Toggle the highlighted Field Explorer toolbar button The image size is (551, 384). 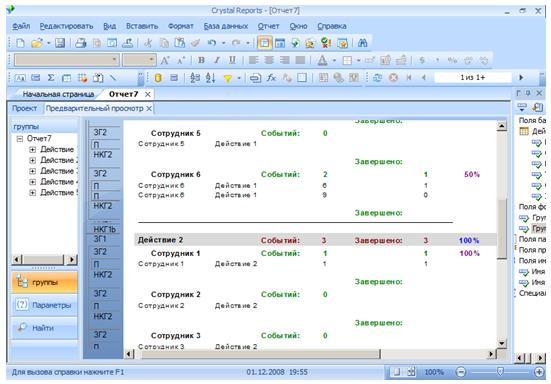264,43
